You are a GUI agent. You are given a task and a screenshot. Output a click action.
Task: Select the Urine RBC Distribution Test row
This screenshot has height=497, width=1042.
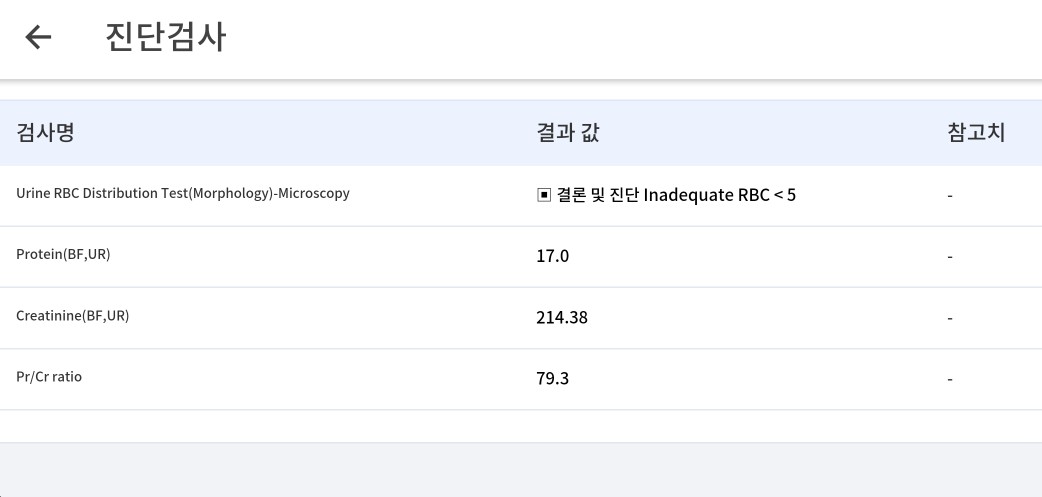[x=521, y=195]
